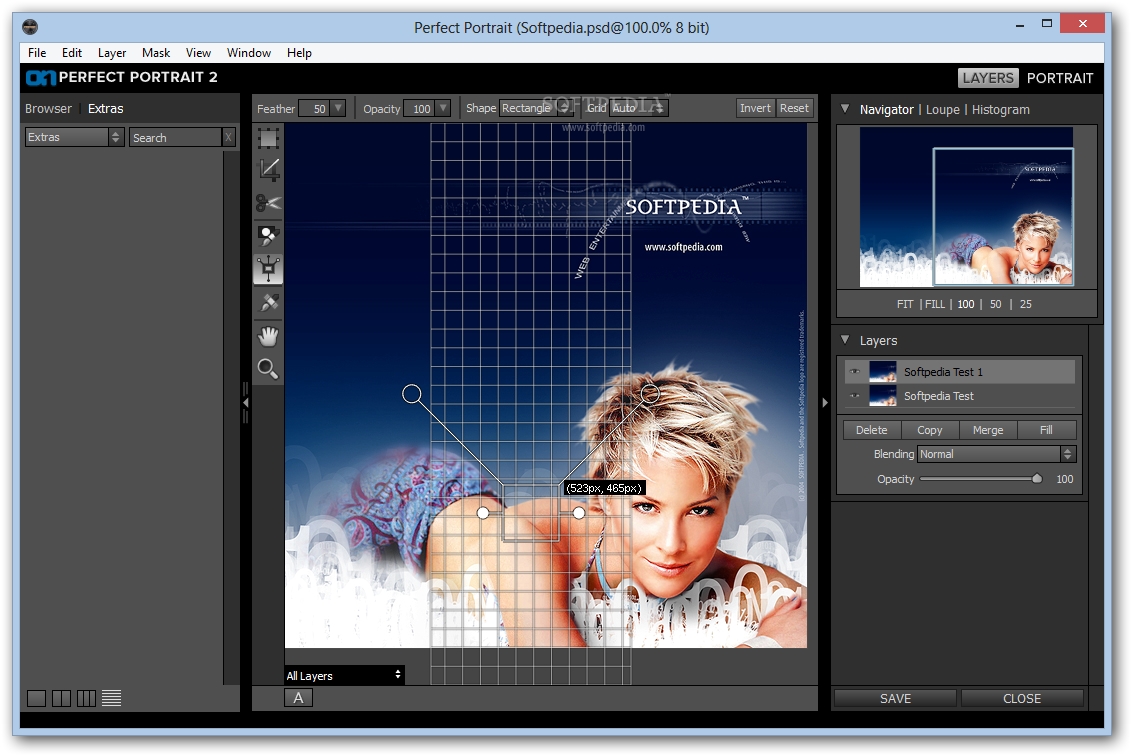The width and height of the screenshot is (1132, 756).
Task: Collapse the Navigator panel triangle
Action: tap(845, 109)
